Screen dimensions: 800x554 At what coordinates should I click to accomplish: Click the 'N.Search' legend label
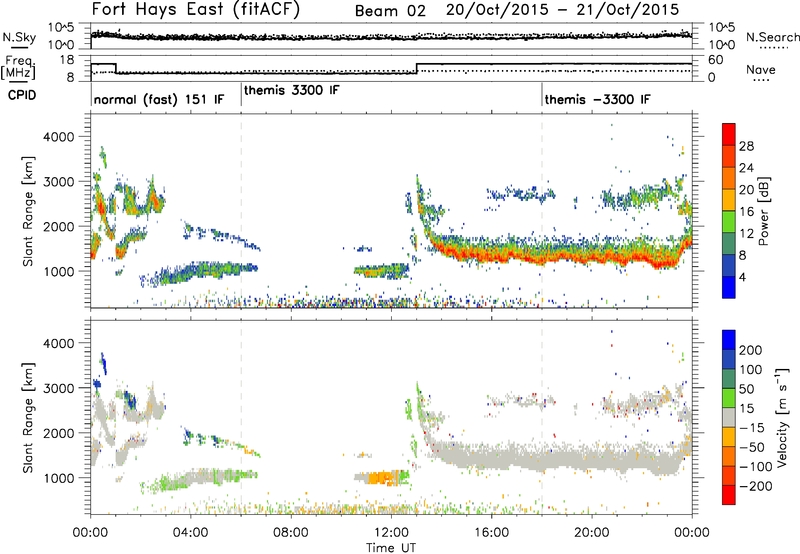click(772, 37)
